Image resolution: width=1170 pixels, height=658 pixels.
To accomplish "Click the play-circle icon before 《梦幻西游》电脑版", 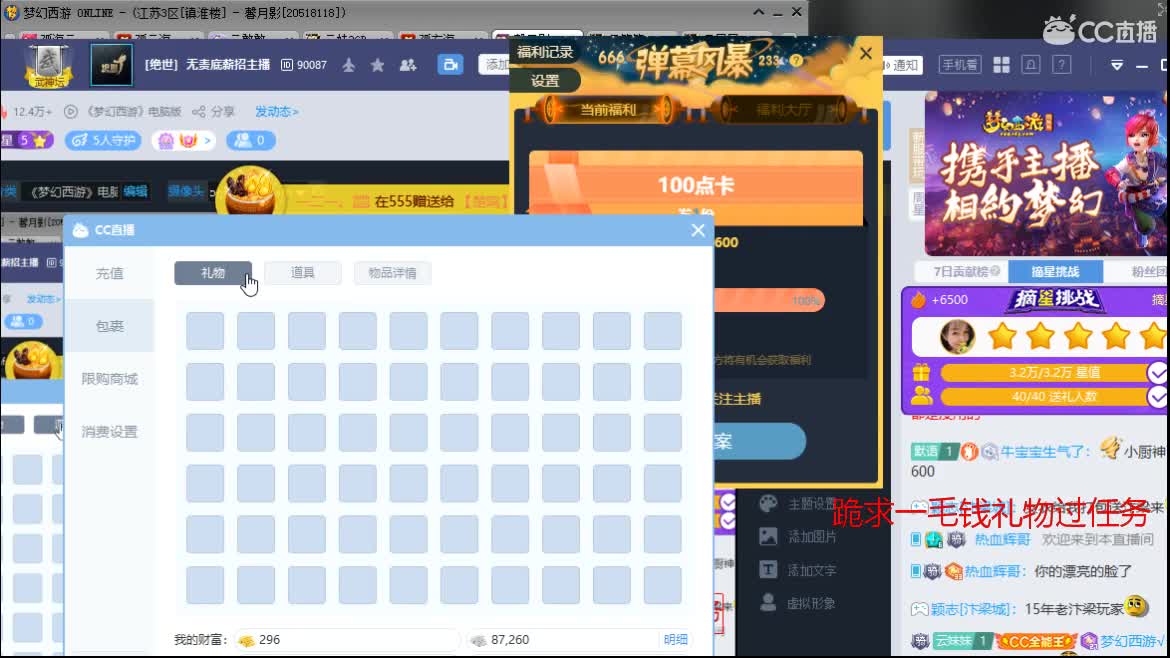I will pyautogui.click(x=70, y=111).
